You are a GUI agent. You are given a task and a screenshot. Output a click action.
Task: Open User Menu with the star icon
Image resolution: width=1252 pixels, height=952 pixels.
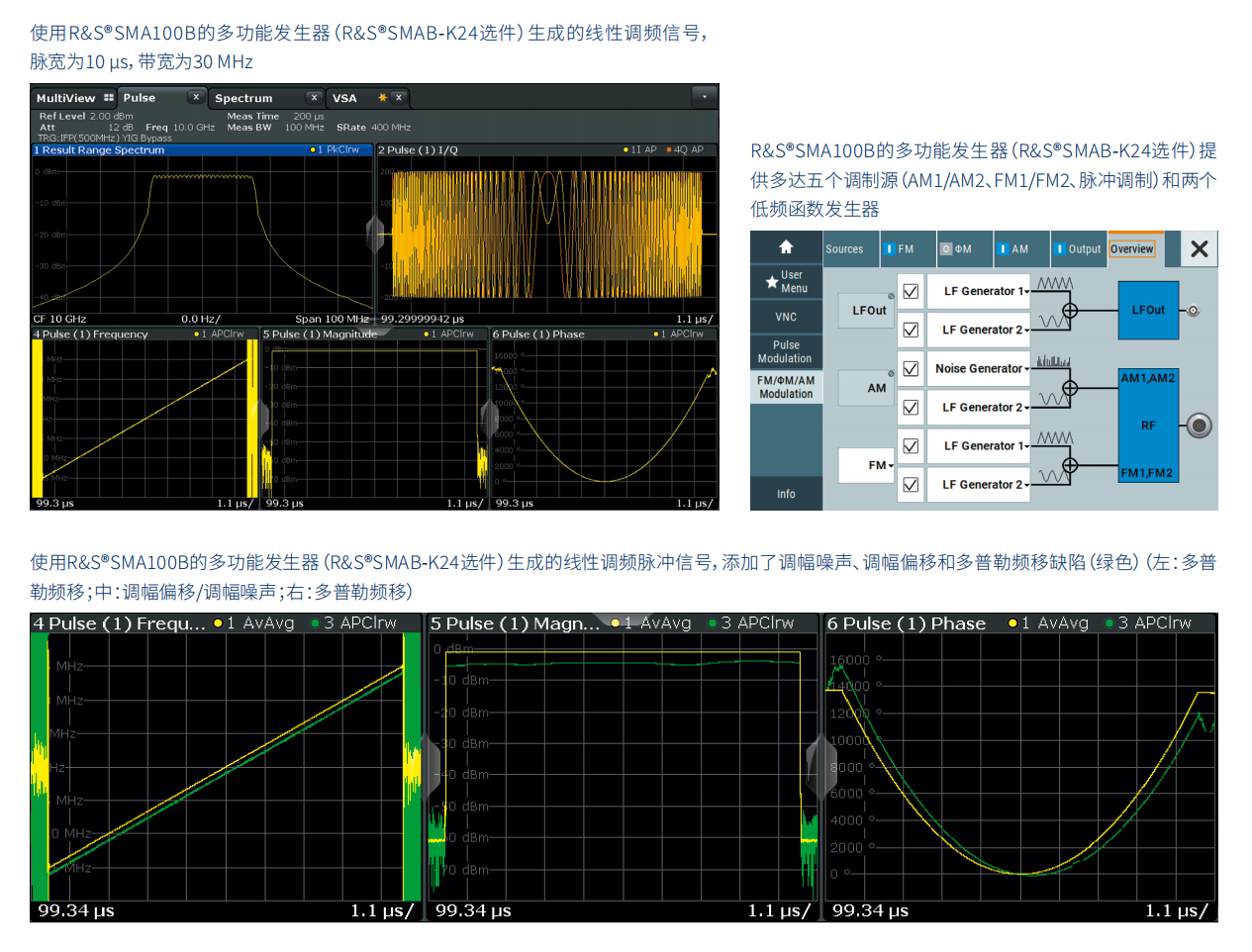point(773,282)
